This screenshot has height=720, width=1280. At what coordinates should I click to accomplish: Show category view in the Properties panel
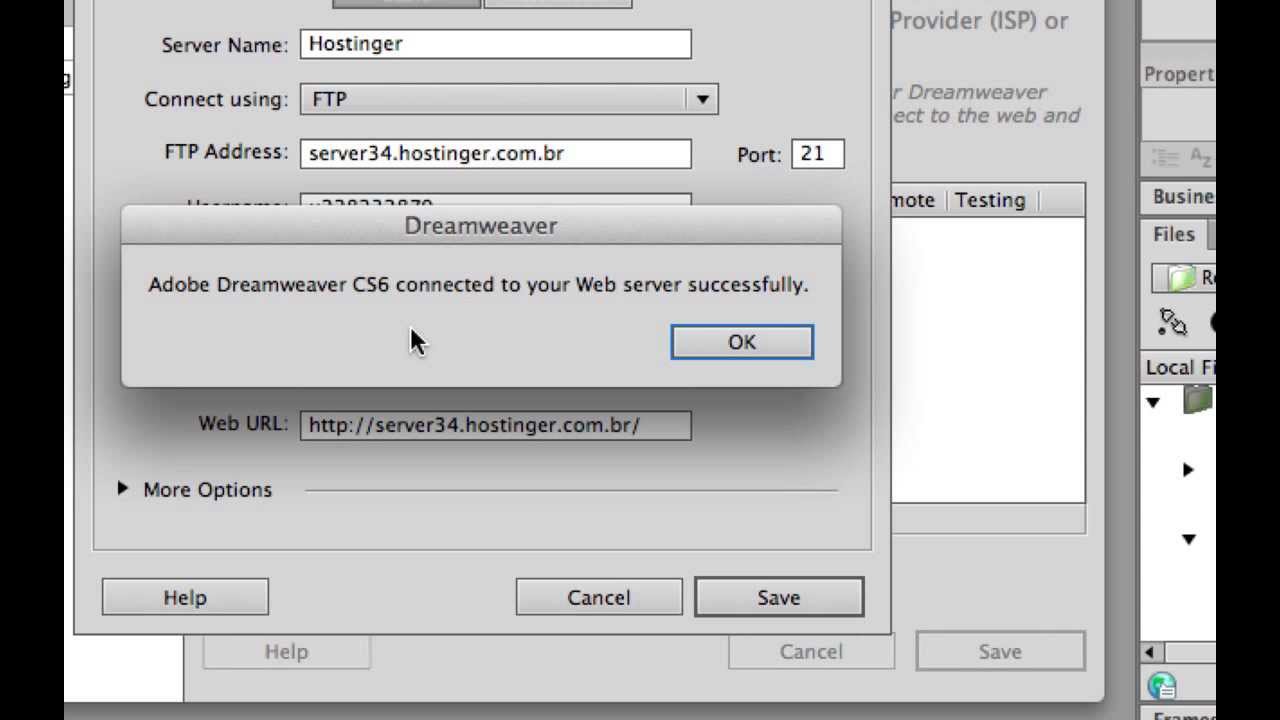coord(1166,157)
